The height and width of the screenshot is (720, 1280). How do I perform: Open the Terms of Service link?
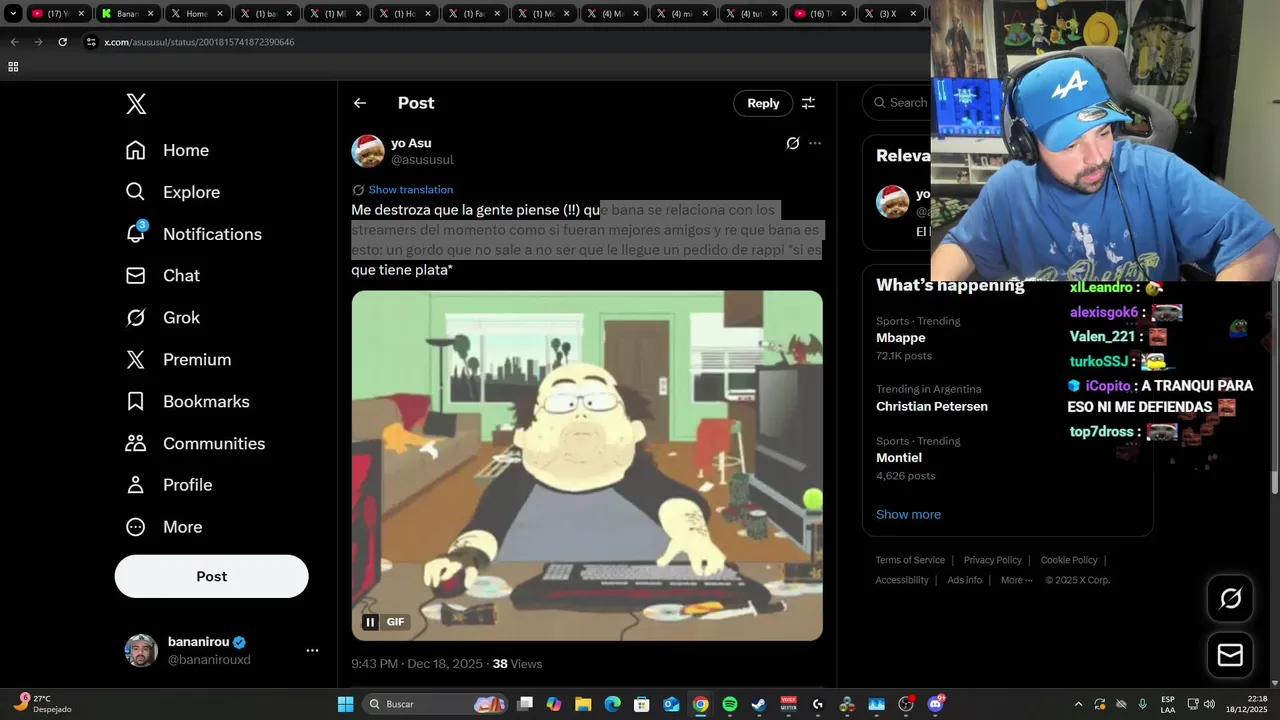tap(910, 560)
